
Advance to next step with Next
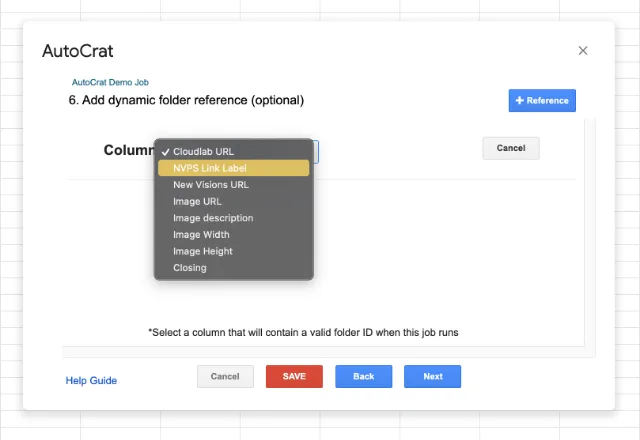click(x=432, y=376)
